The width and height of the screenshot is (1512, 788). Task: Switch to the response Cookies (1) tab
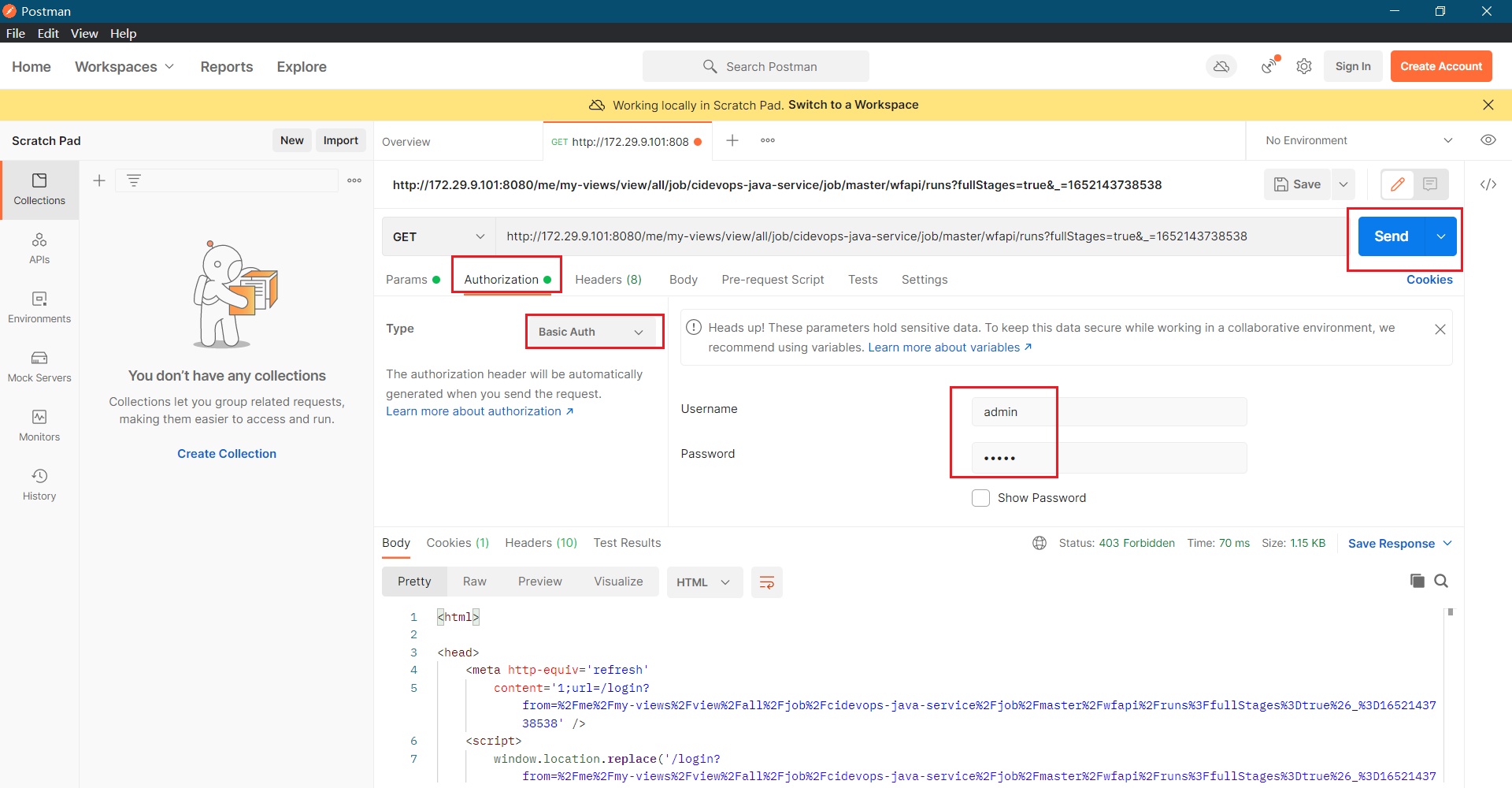click(458, 543)
